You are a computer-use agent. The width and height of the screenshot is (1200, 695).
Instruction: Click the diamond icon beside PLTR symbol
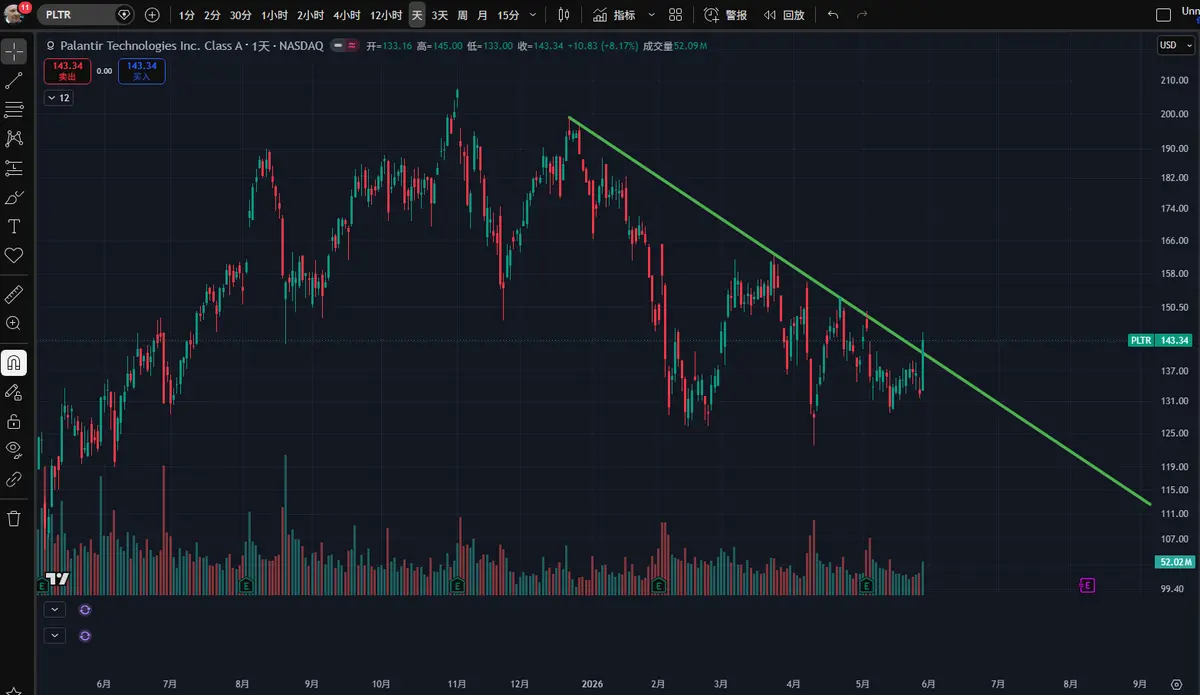(123, 15)
